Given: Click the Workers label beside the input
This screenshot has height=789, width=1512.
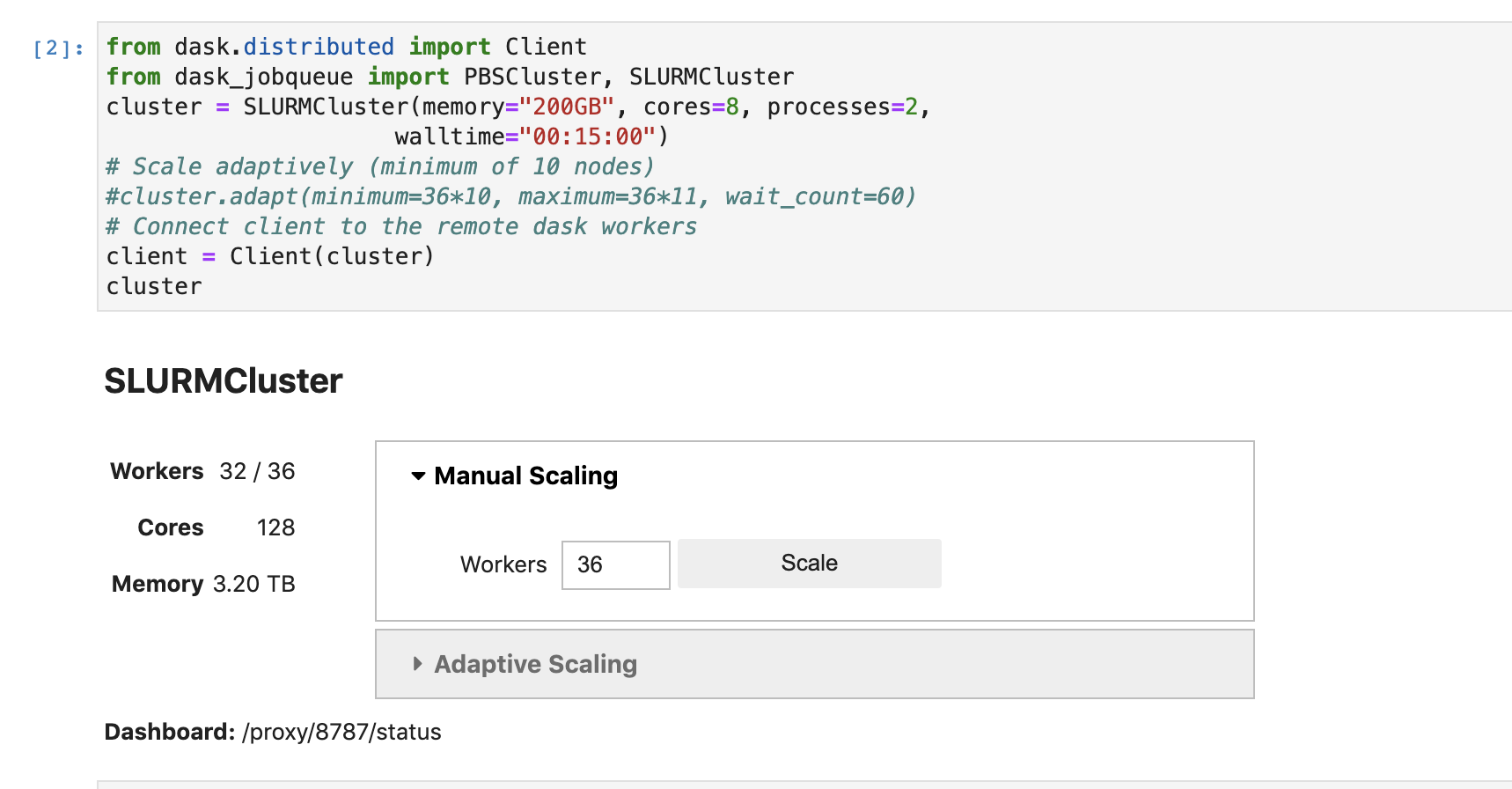Looking at the screenshot, I should point(503,564).
